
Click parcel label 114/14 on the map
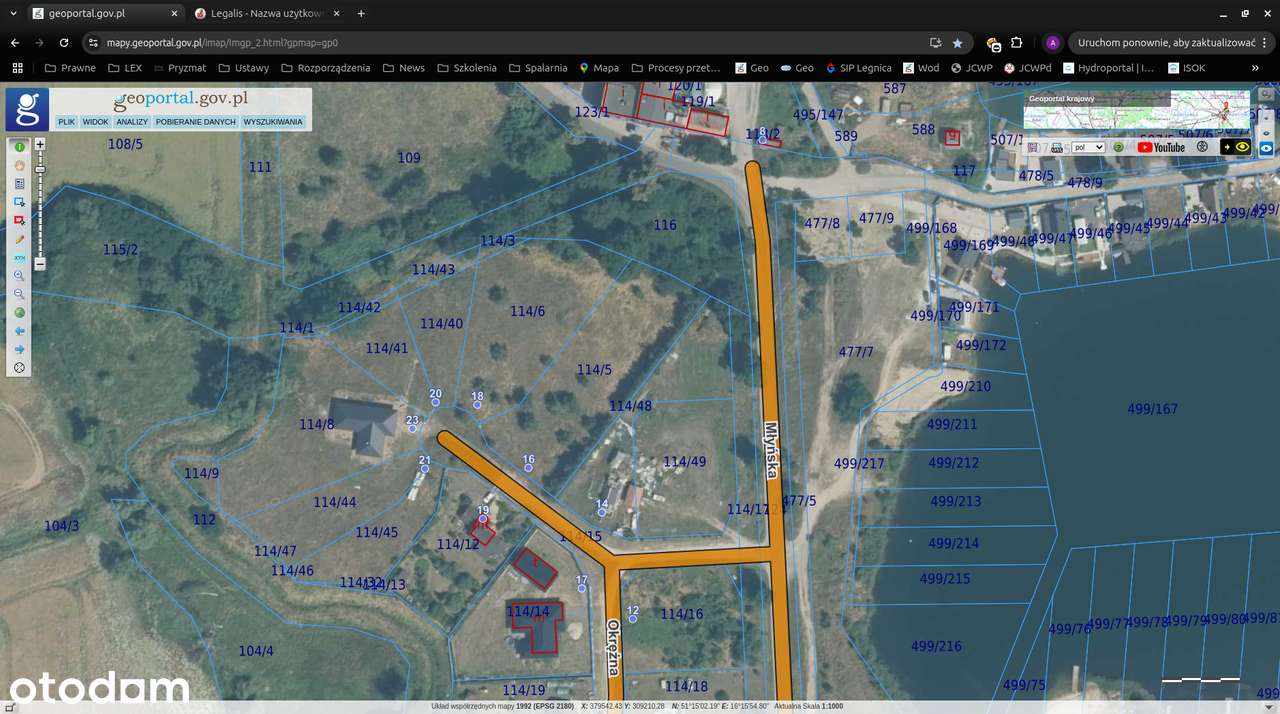click(528, 612)
